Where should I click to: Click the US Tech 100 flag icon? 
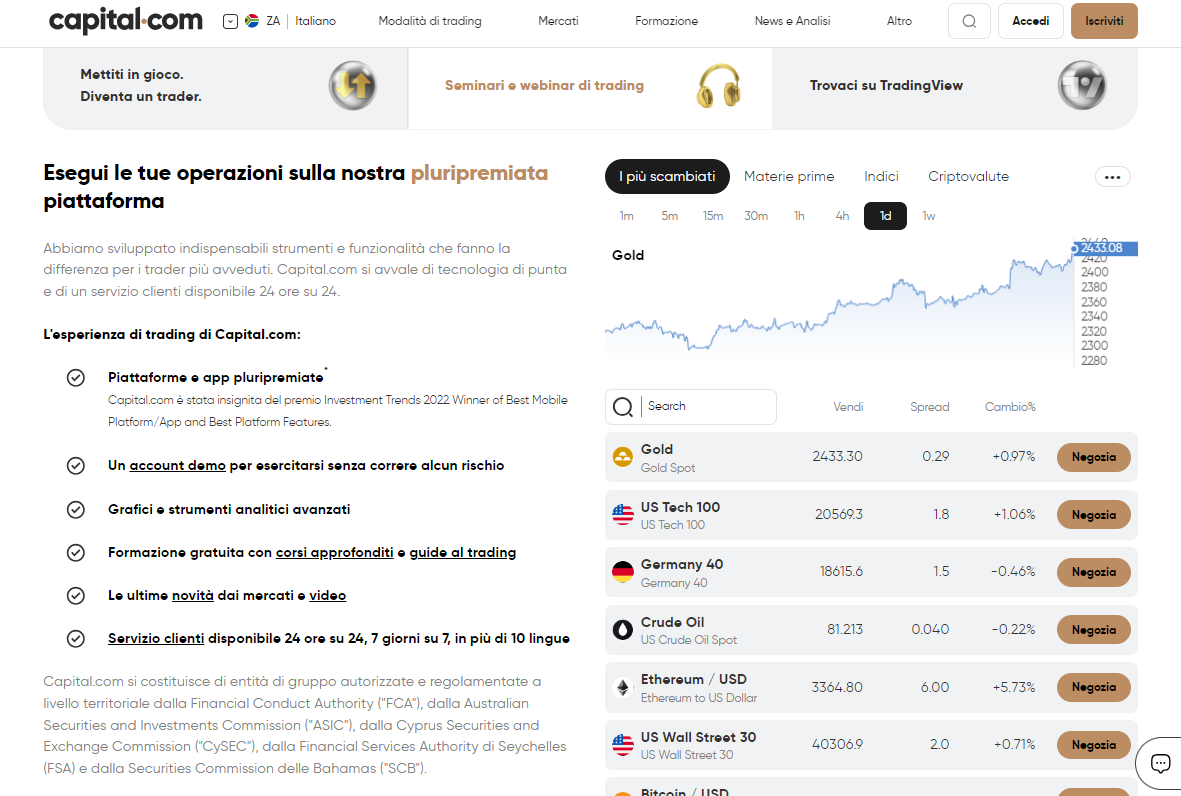(623, 515)
